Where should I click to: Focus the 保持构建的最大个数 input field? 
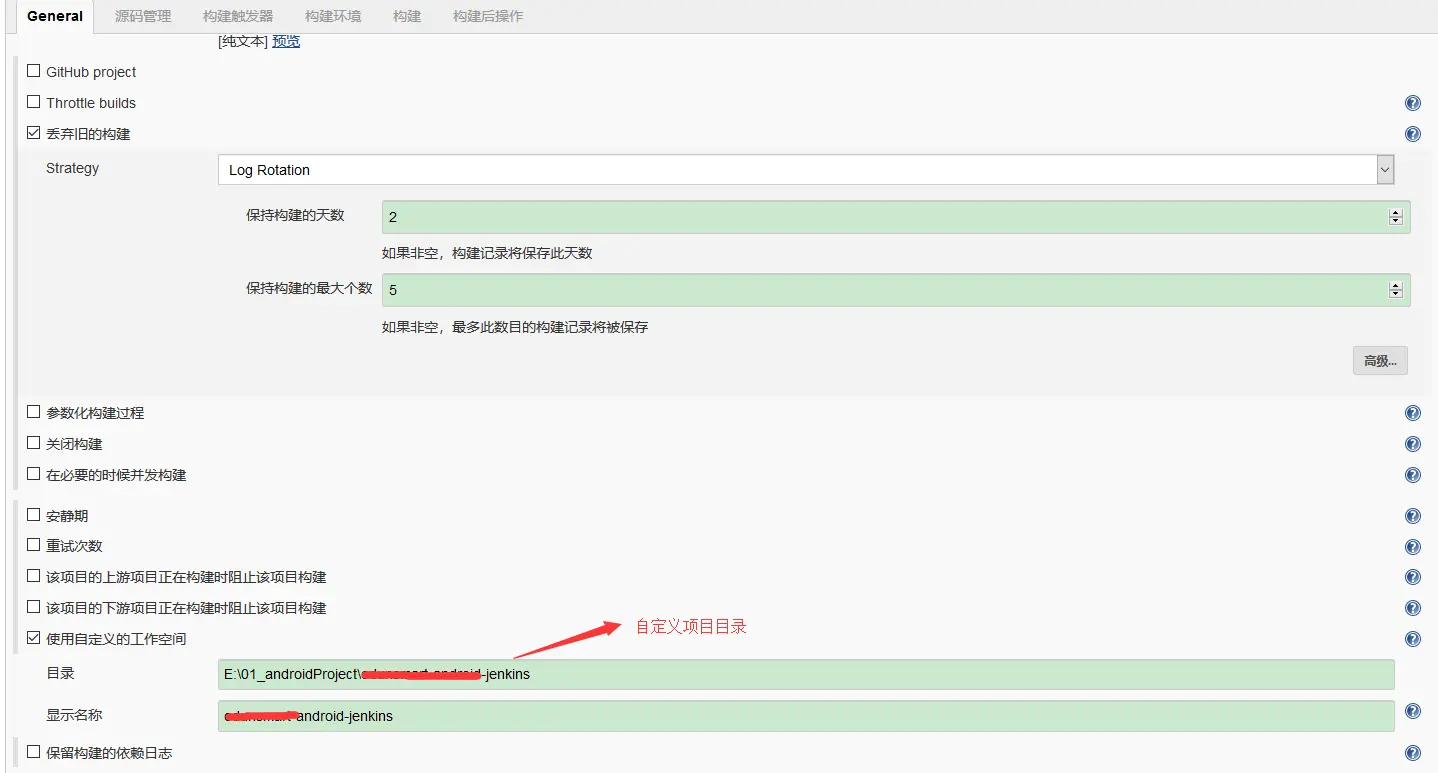point(896,290)
